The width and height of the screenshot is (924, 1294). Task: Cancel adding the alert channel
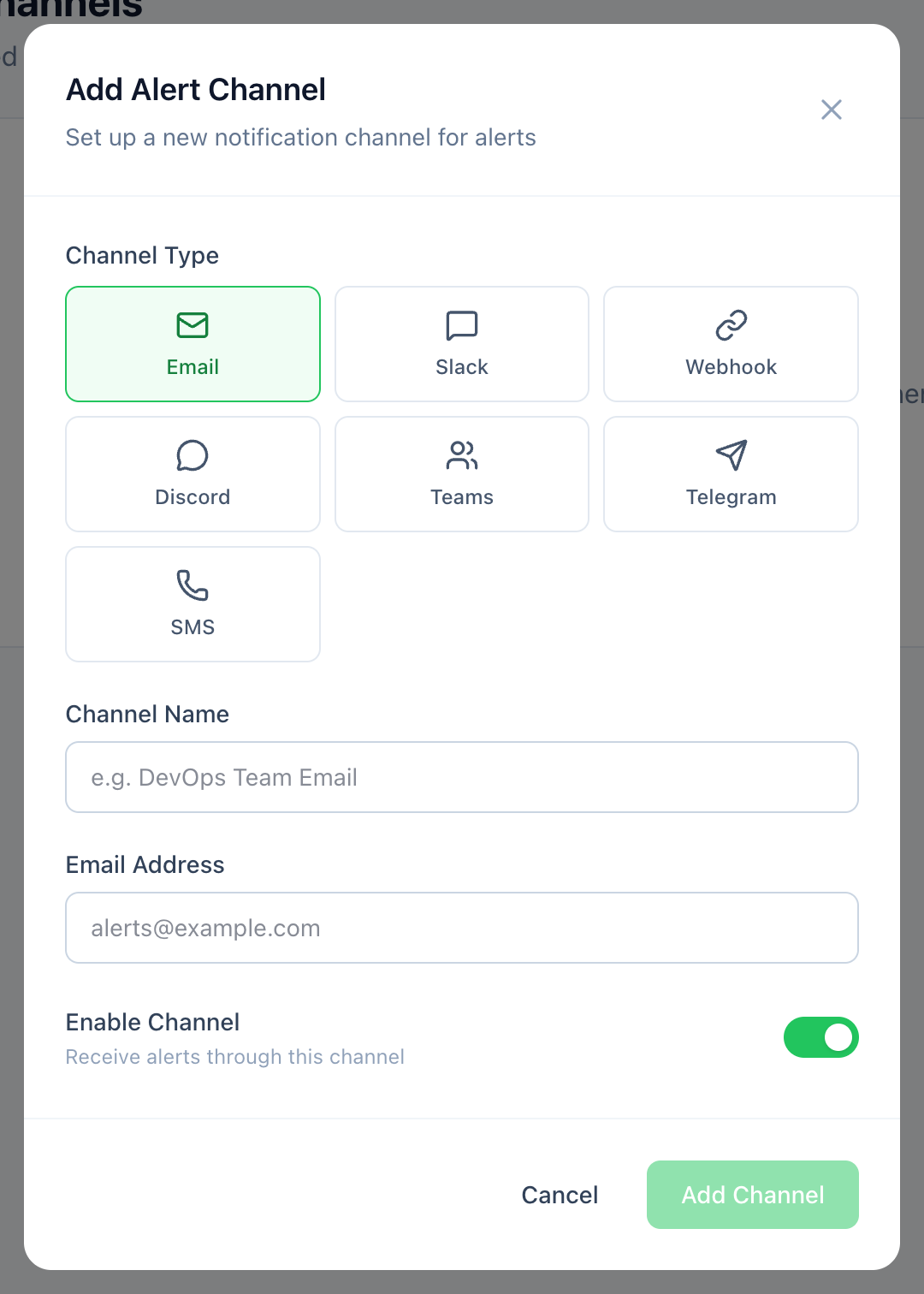point(560,1195)
